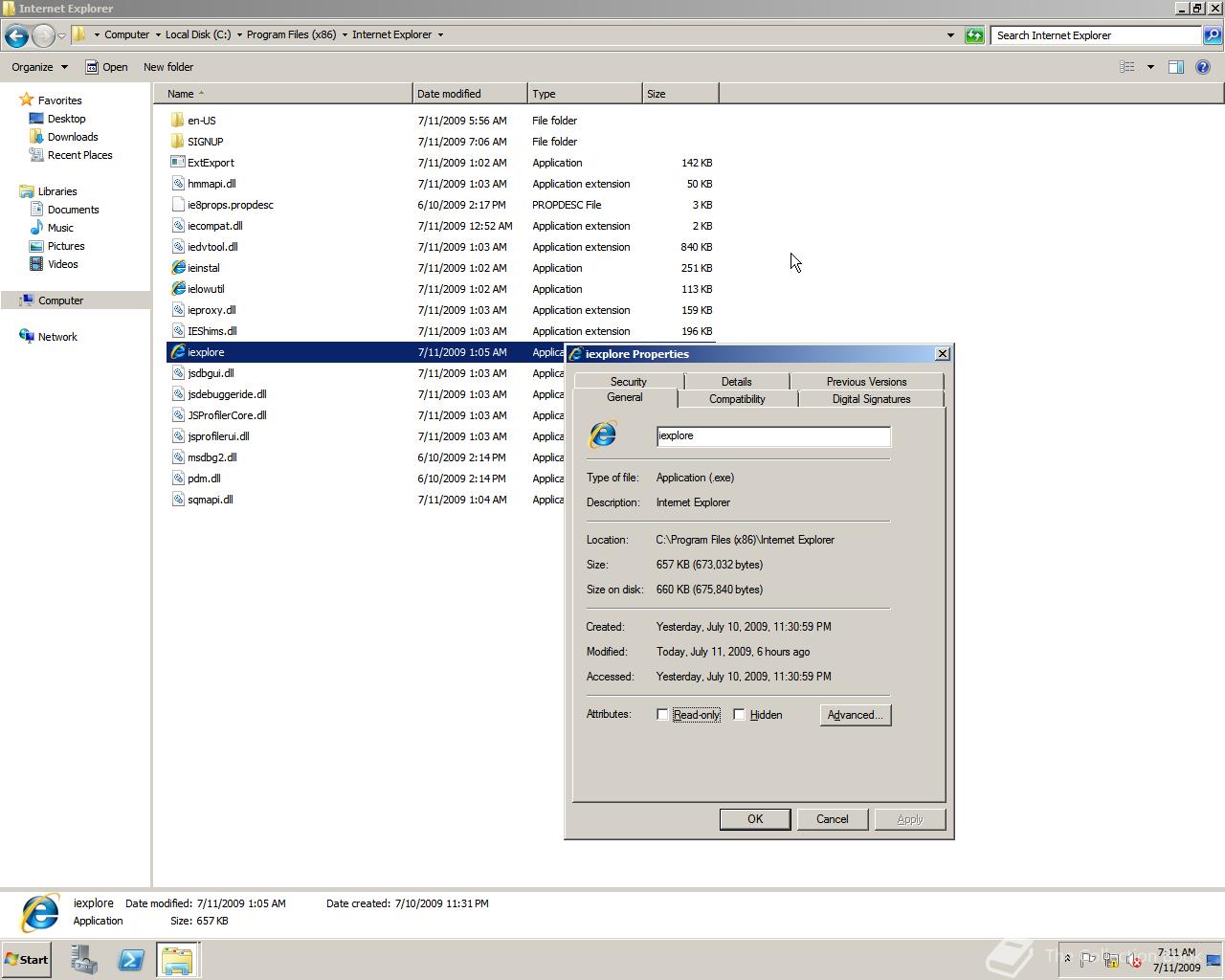Click the green refresh icon in address bar
Viewport: 1225px width, 980px height.
[x=974, y=35]
